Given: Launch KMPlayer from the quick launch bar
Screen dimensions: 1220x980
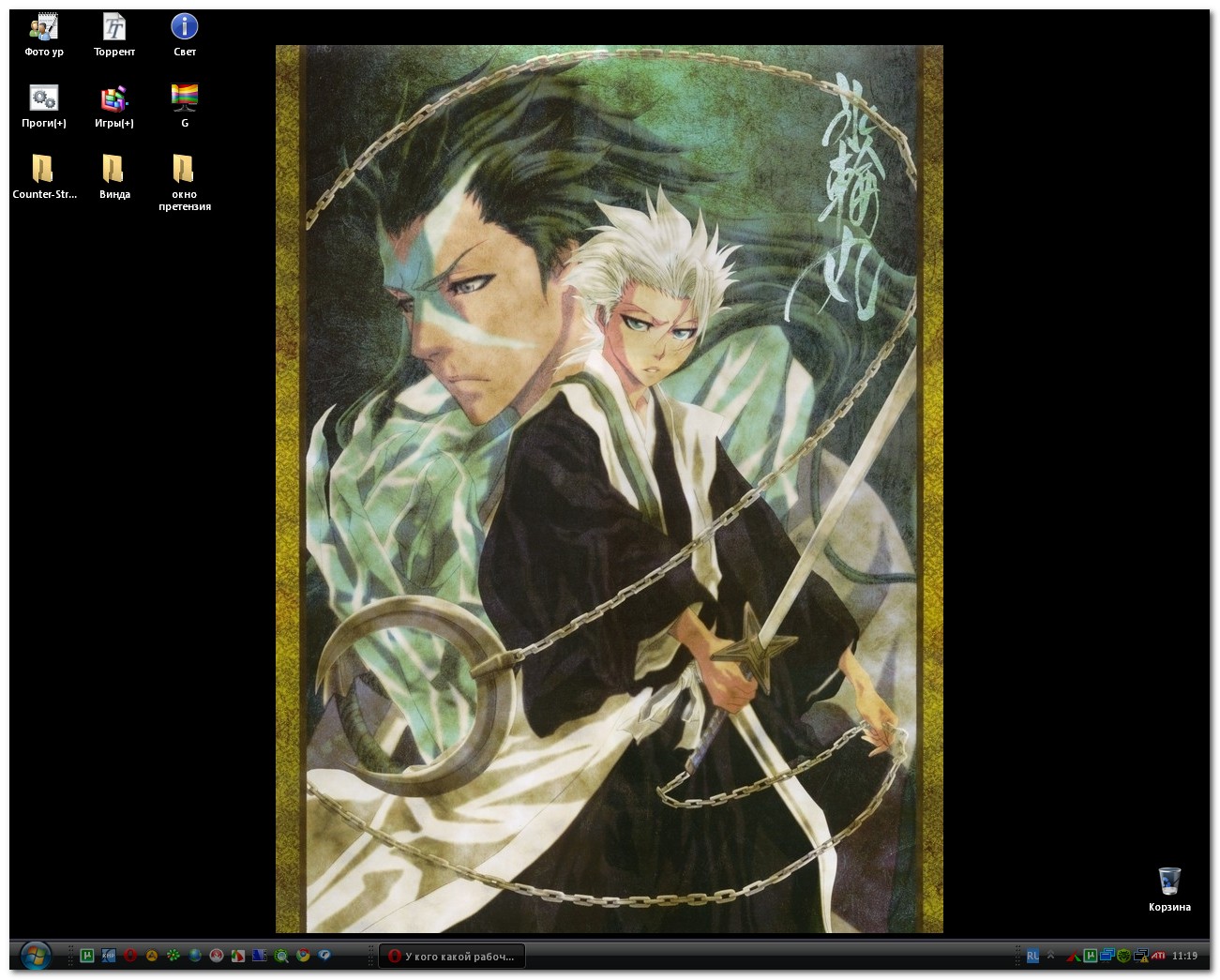Looking at the screenshot, I should click(109, 956).
